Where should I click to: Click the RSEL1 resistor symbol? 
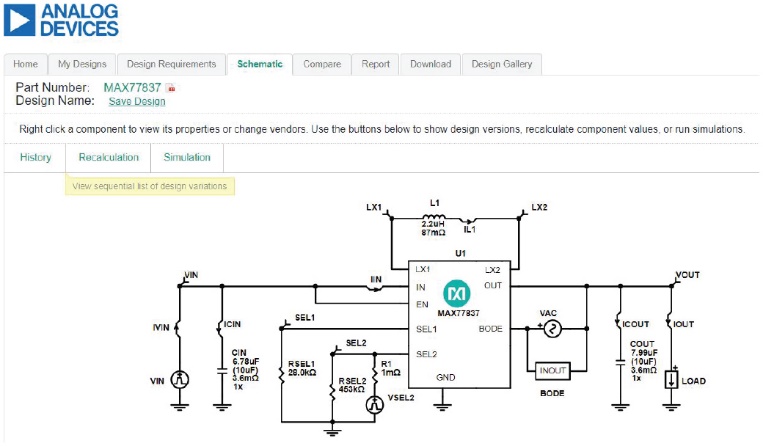coord(283,370)
